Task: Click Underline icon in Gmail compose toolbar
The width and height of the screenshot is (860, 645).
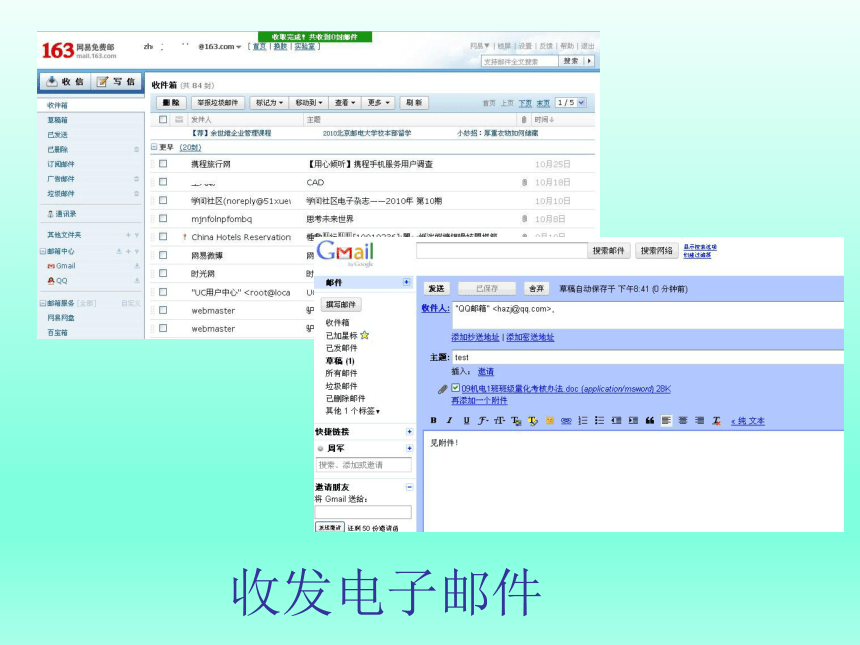Action: pos(466,420)
